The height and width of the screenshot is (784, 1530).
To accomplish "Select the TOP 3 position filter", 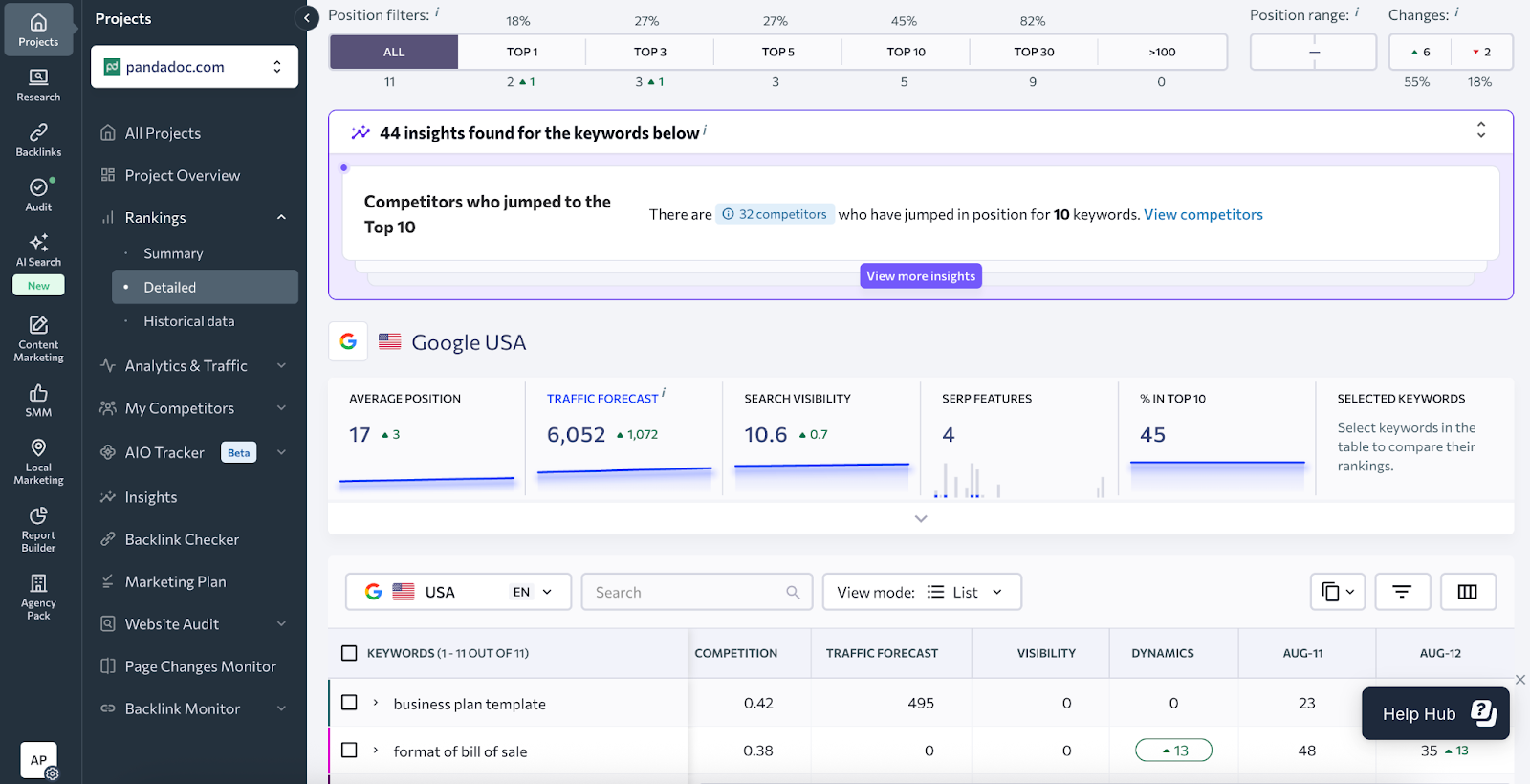I will 650,52.
